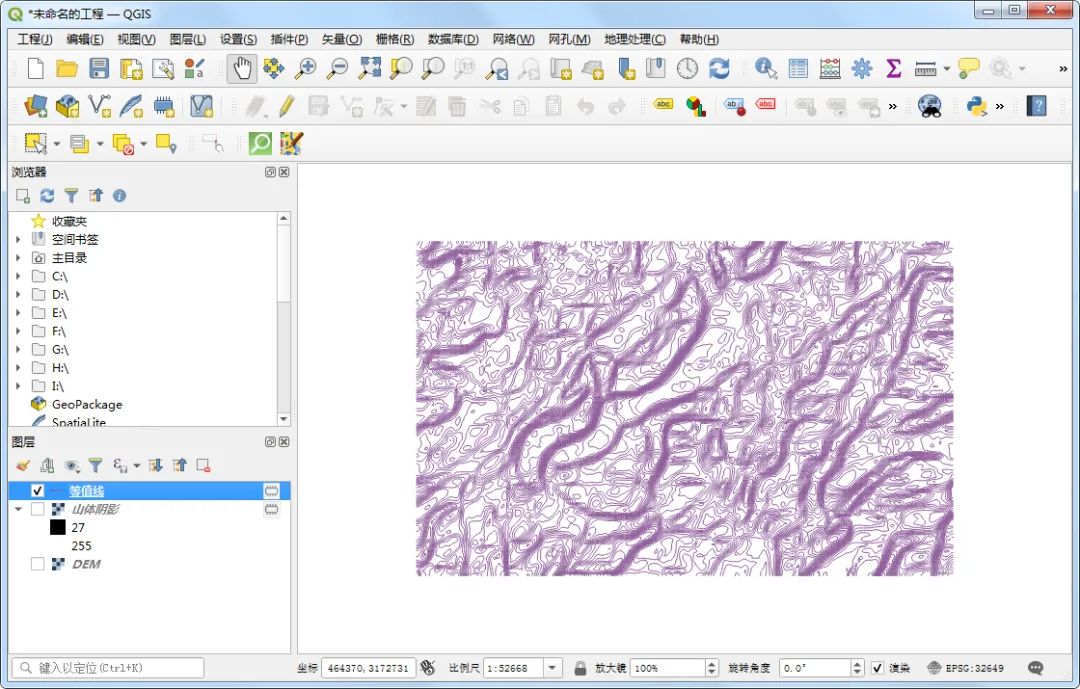The width and height of the screenshot is (1080, 689).
Task: Open the 插件 menu
Action: coord(289,39)
